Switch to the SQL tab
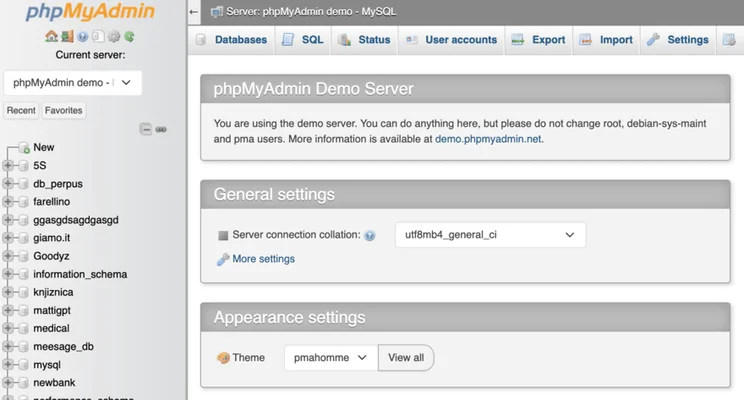This screenshot has width=744, height=400. [303, 40]
